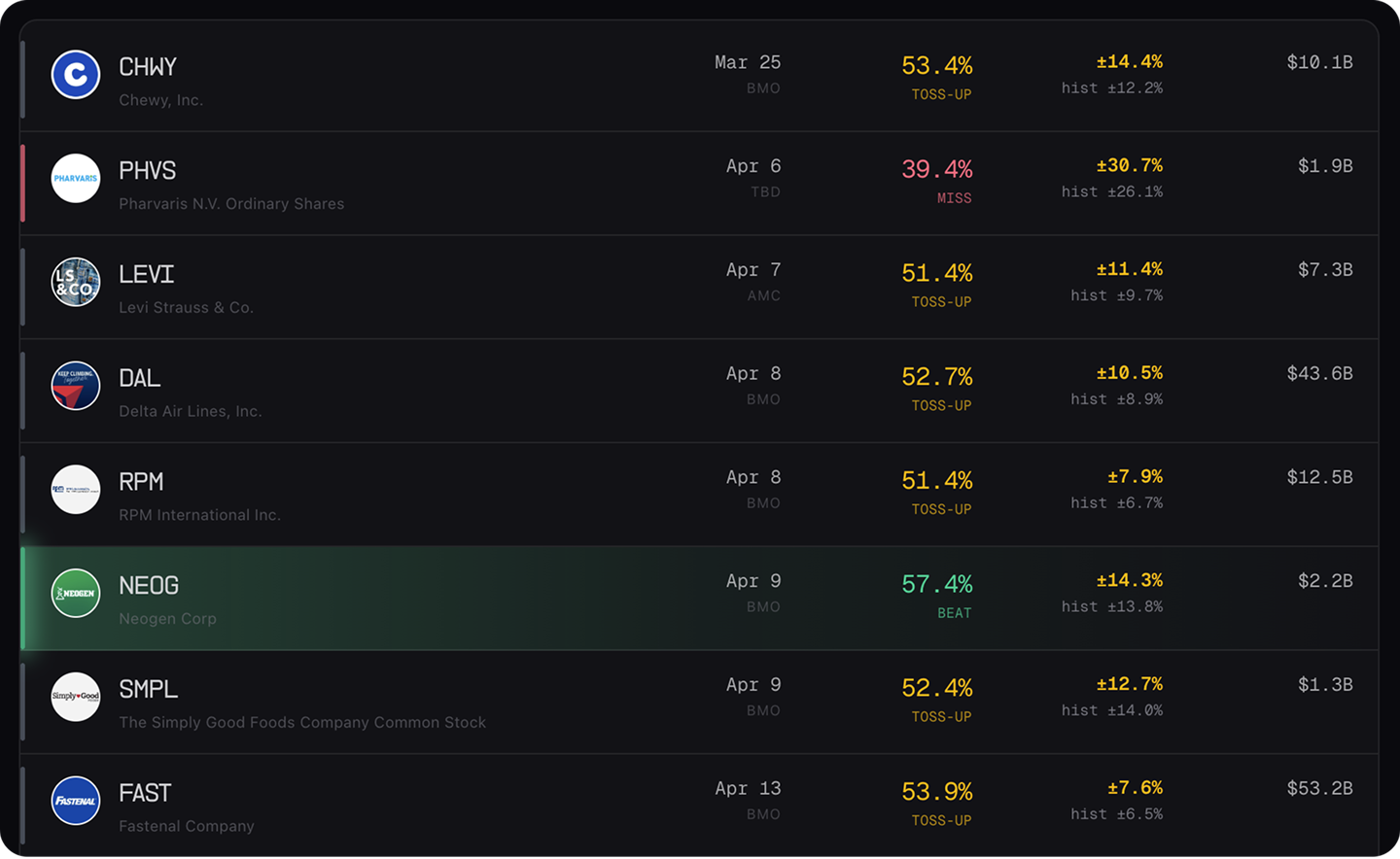The image size is (1400, 859).
Task: Open the PHVS ticker symbol
Action: pyautogui.click(x=148, y=171)
